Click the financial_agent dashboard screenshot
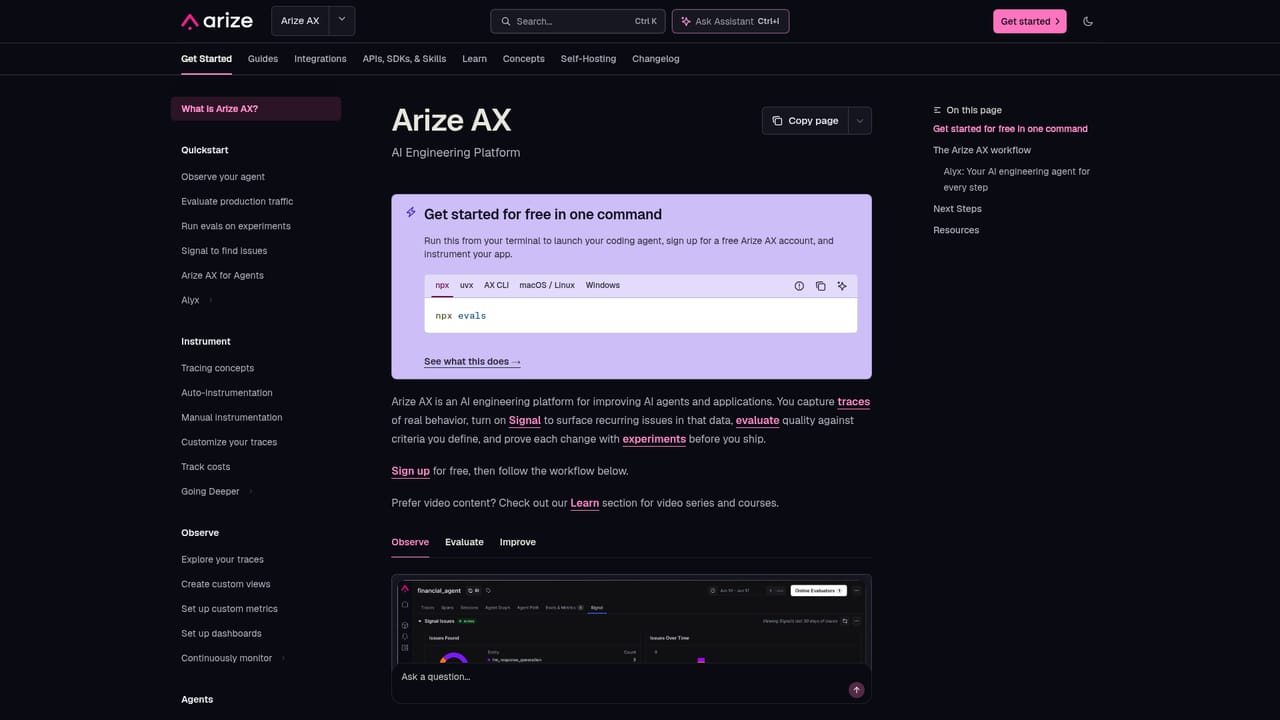 631,620
